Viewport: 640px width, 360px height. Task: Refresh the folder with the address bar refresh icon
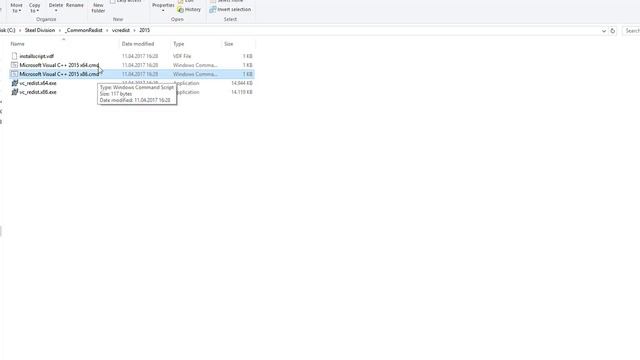(x=613, y=31)
